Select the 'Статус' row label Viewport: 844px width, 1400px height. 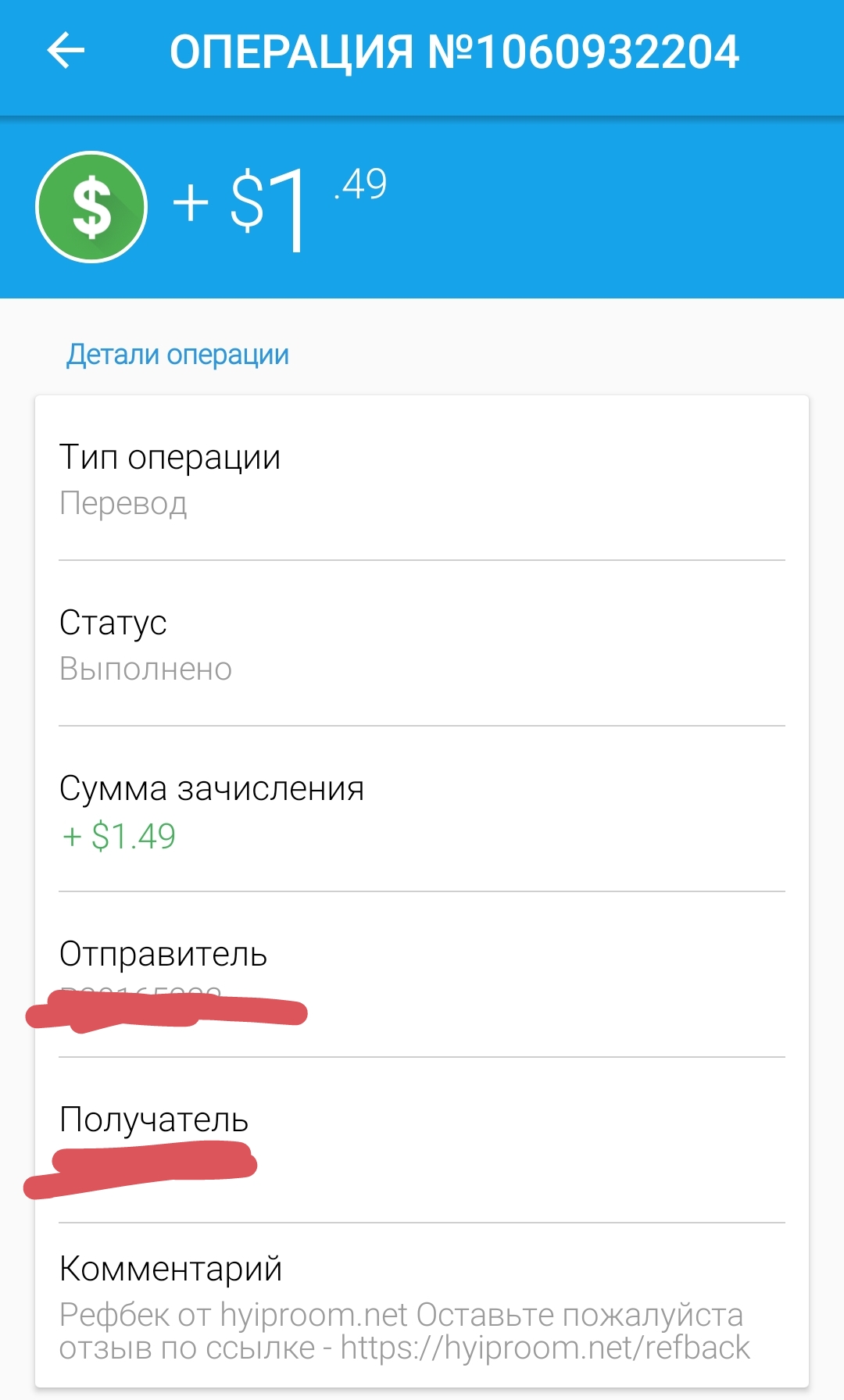pos(113,623)
